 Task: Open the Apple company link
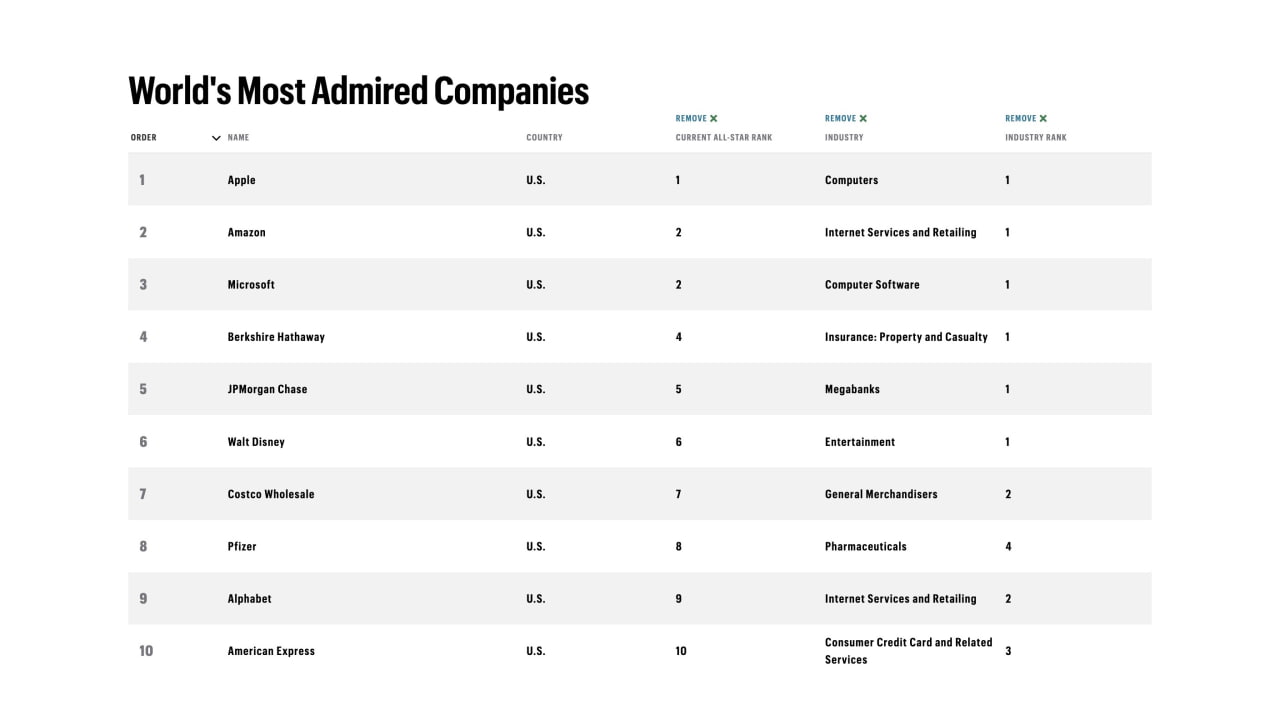pyautogui.click(x=241, y=180)
